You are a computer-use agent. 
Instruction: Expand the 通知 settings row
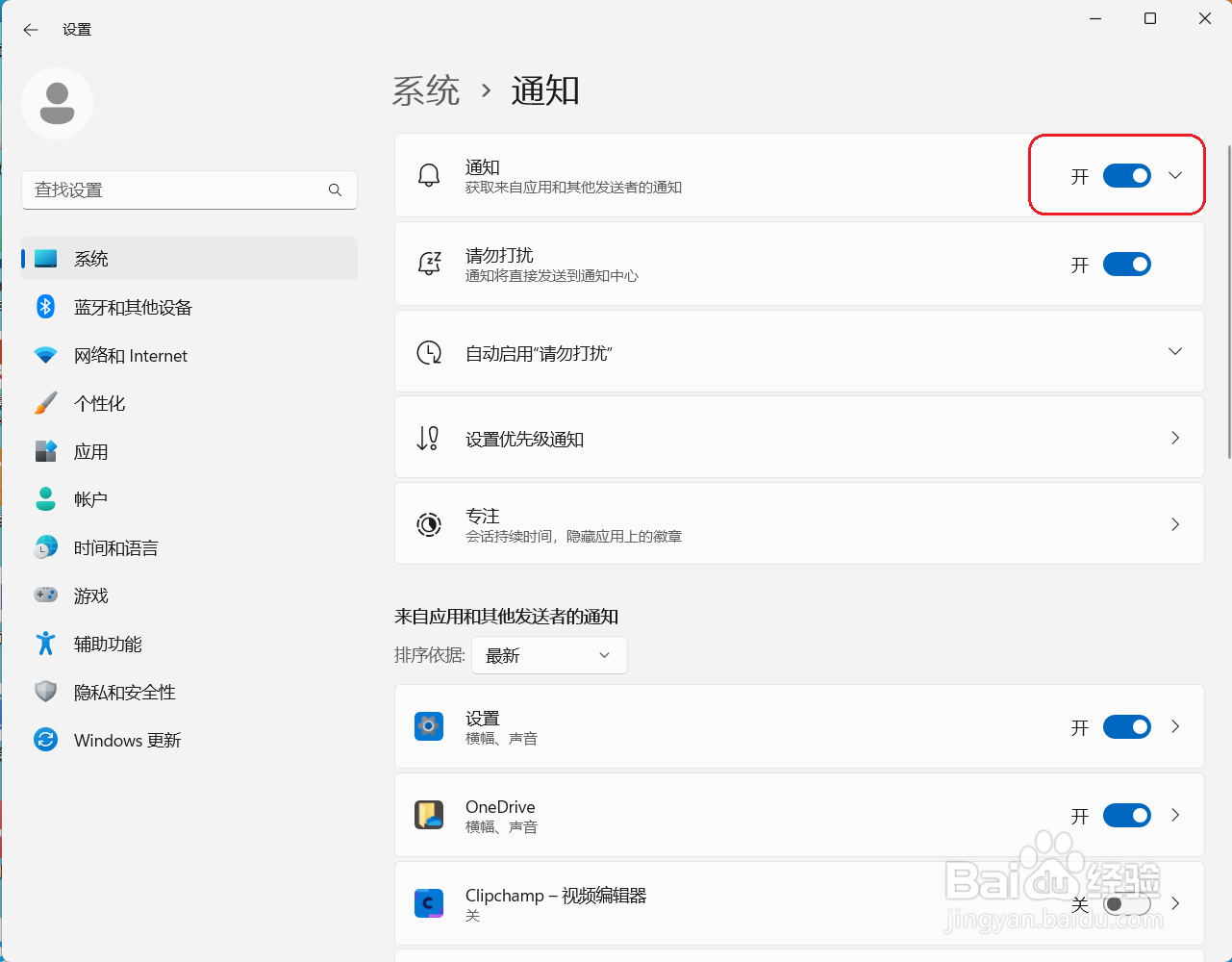point(1174,175)
